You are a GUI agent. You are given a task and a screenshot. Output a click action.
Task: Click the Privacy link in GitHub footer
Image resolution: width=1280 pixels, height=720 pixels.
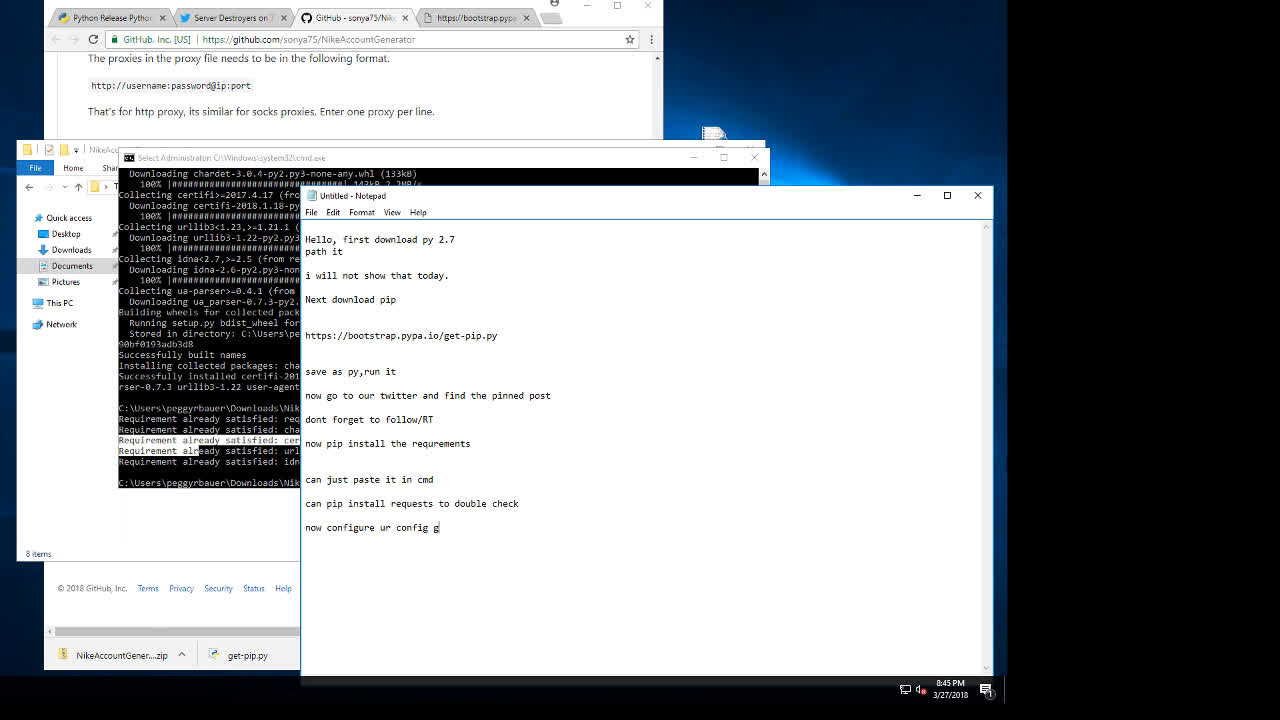(181, 588)
